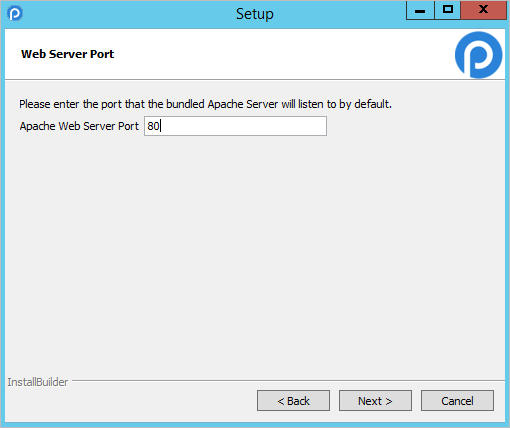
Task: Go back using the < Back button
Action: click(293, 401)
